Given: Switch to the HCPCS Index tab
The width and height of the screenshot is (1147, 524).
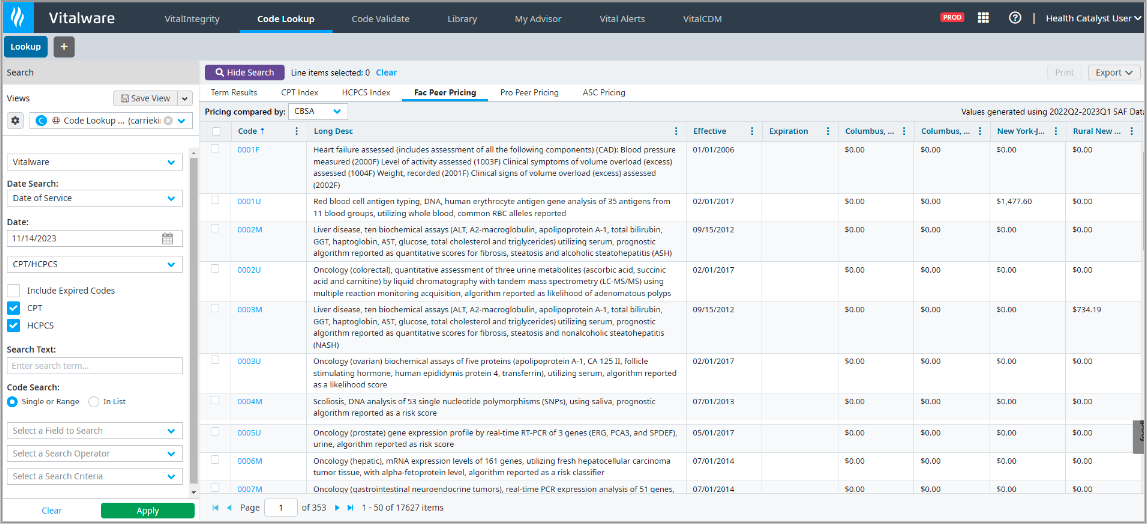Looking at the screenshot, I should 366,93.
